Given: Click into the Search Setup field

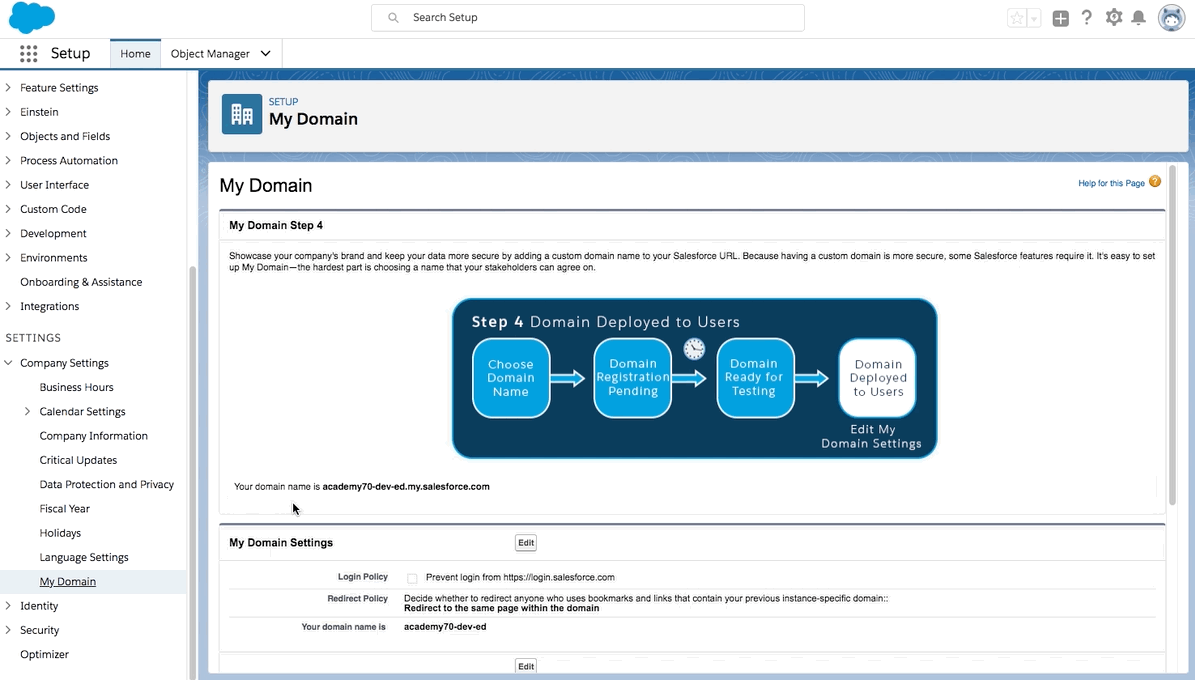Looking at the screenshot, I should coord(588,18).
